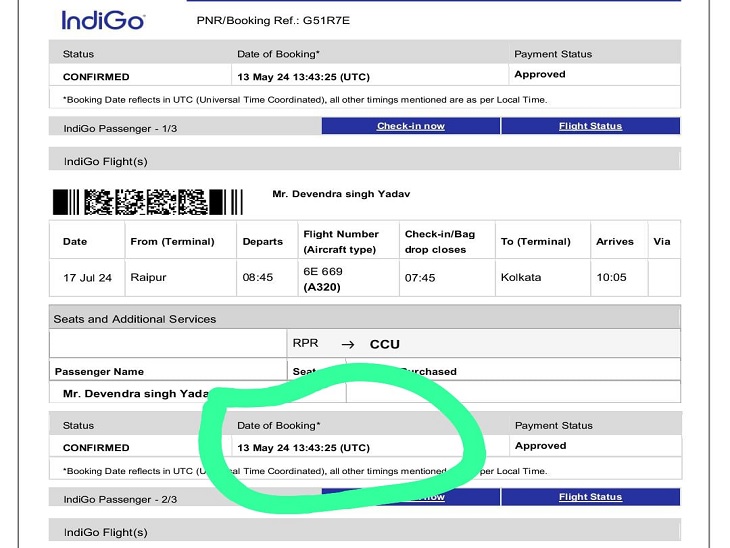Click the IndiGo logo
The width and height of the screenshot is (730, 548).
103,20
